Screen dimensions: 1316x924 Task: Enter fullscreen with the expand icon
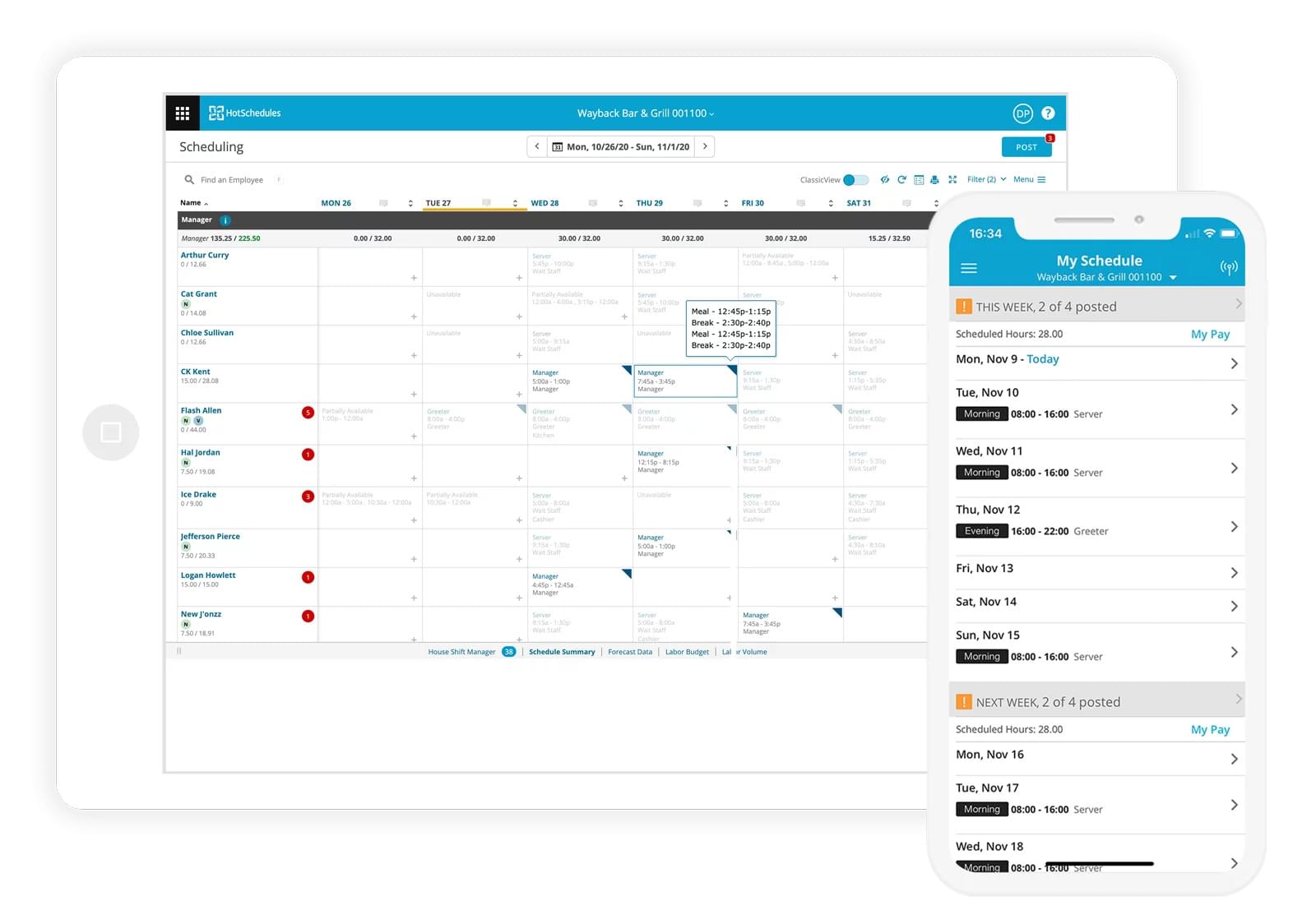(x=952, y=179)
